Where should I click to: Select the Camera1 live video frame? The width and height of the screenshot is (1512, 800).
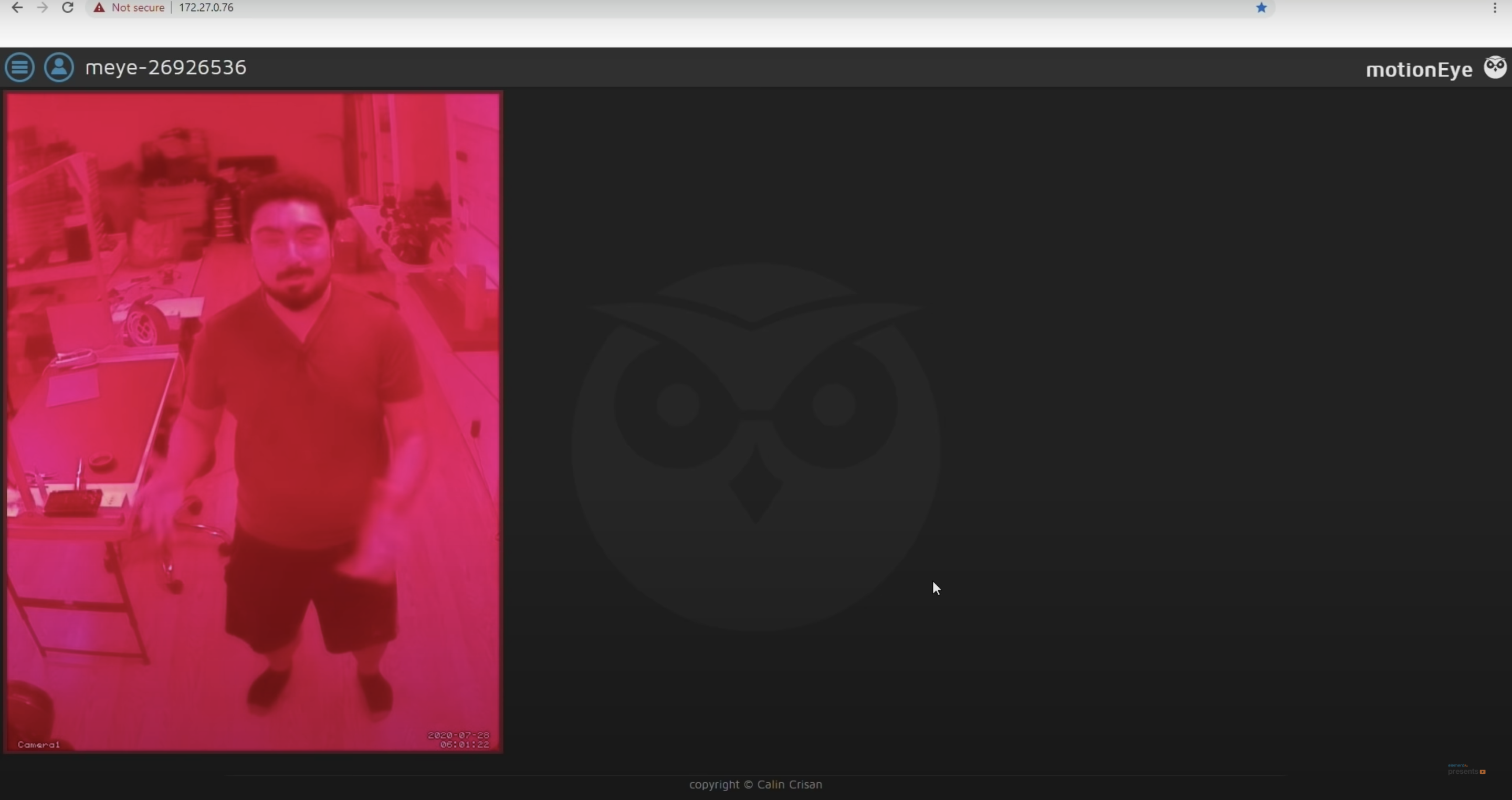tap(254, 422)
